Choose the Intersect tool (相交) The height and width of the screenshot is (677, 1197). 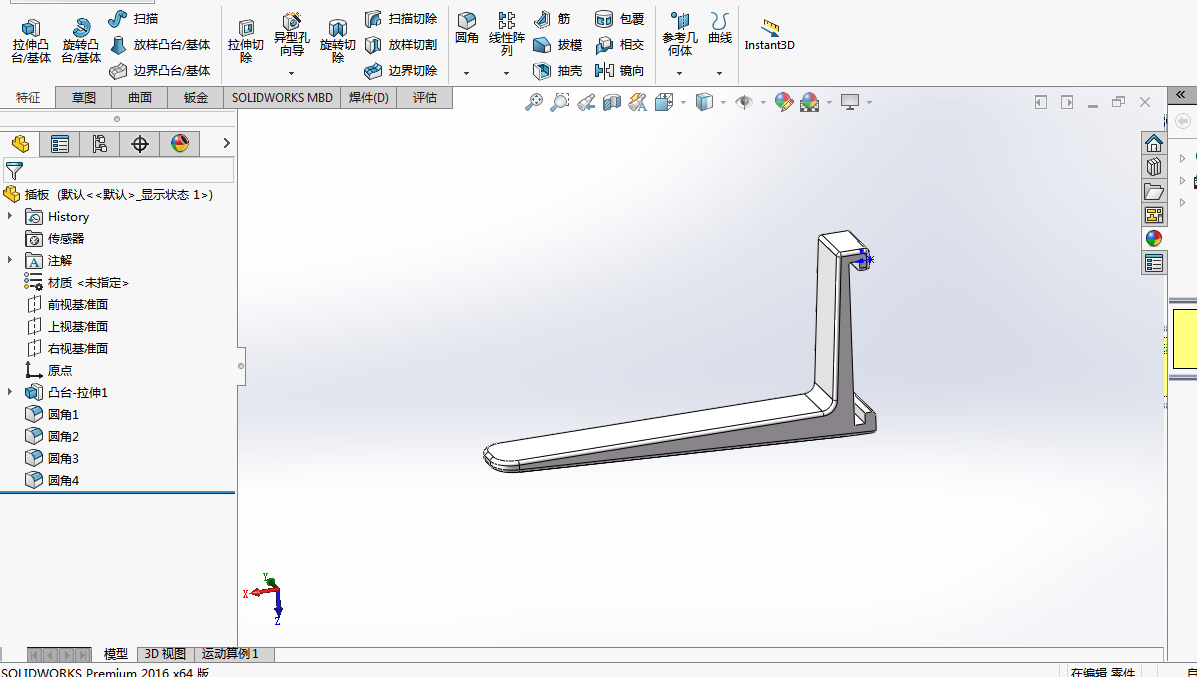tap(619, 45)
